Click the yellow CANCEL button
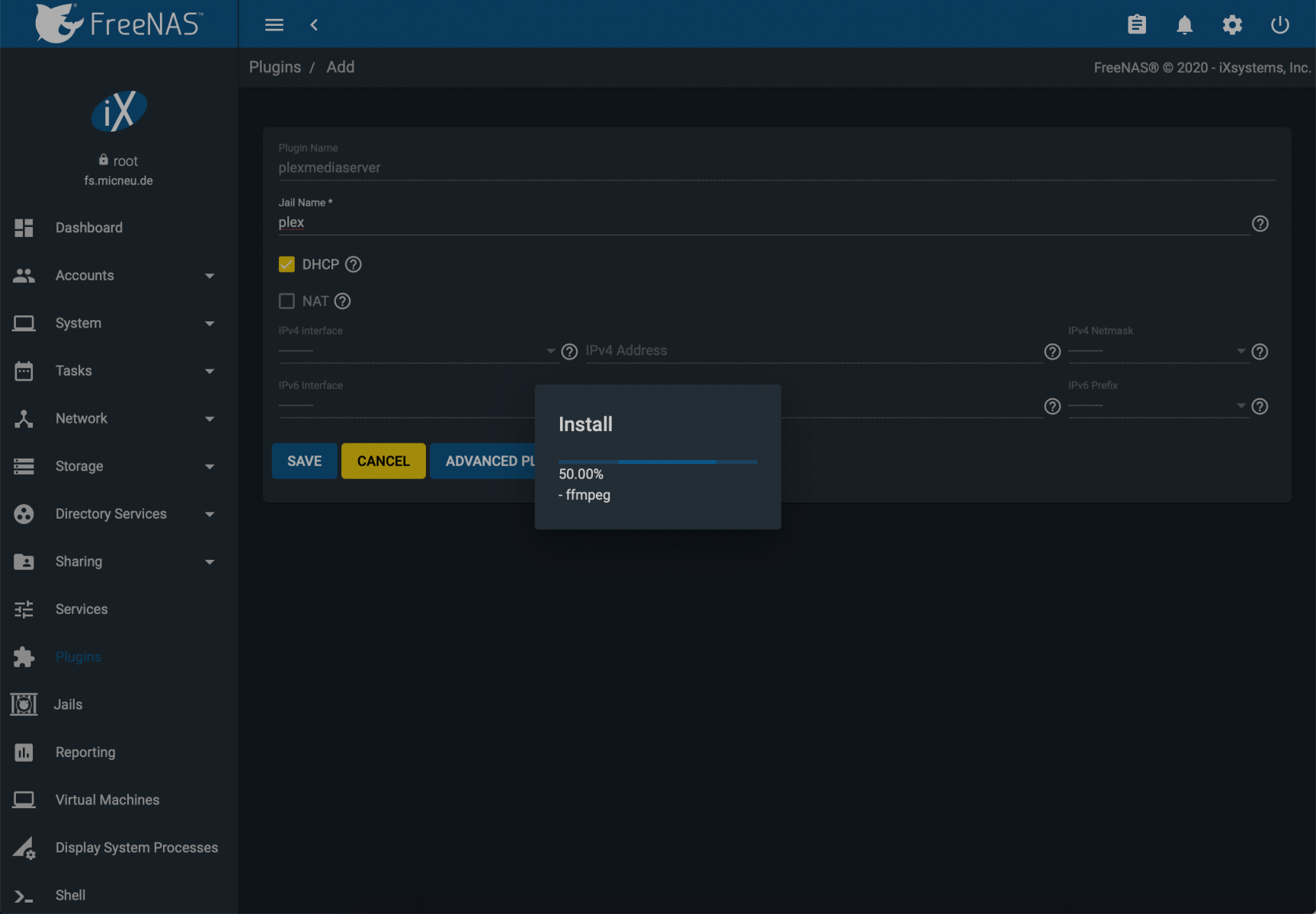Viewport: 1316px width, 914px height. point(383,461)
